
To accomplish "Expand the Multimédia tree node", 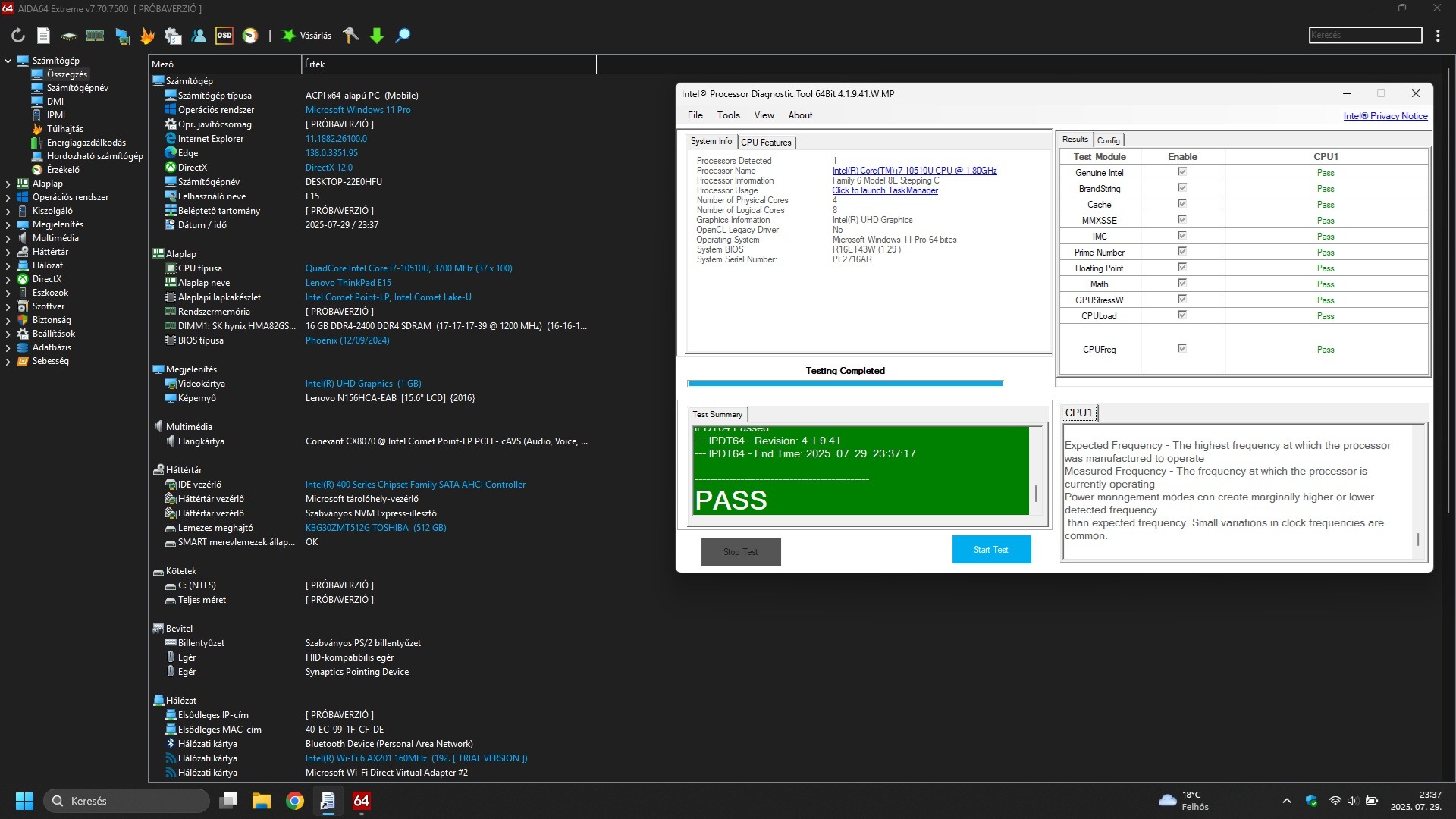I will click(8, 238).
